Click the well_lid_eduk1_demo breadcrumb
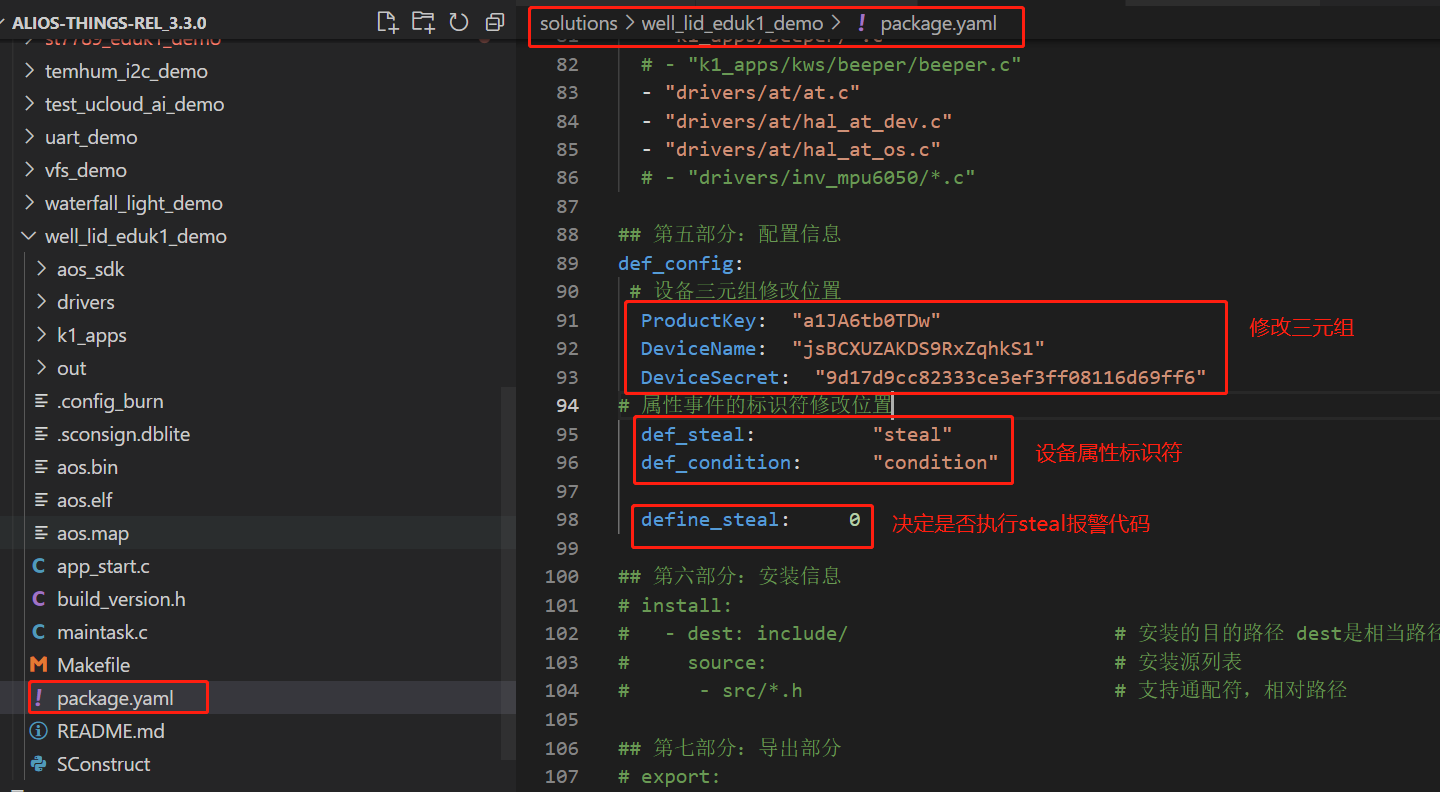This screenshot has height=792, width=1440. click(x=733, y=23)
